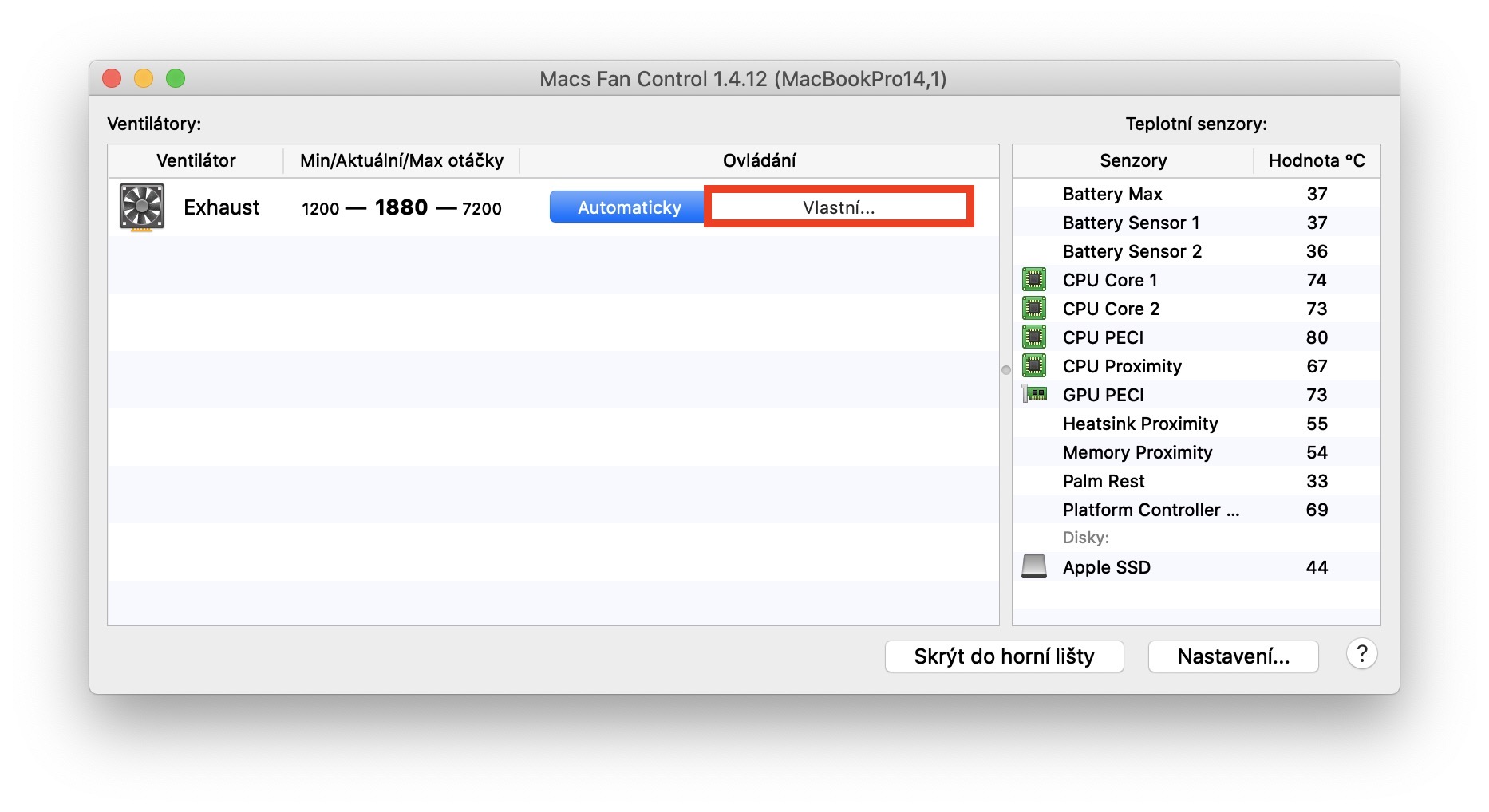Click the CPU Core 1 chip icon

click(x=1034, y=280)
